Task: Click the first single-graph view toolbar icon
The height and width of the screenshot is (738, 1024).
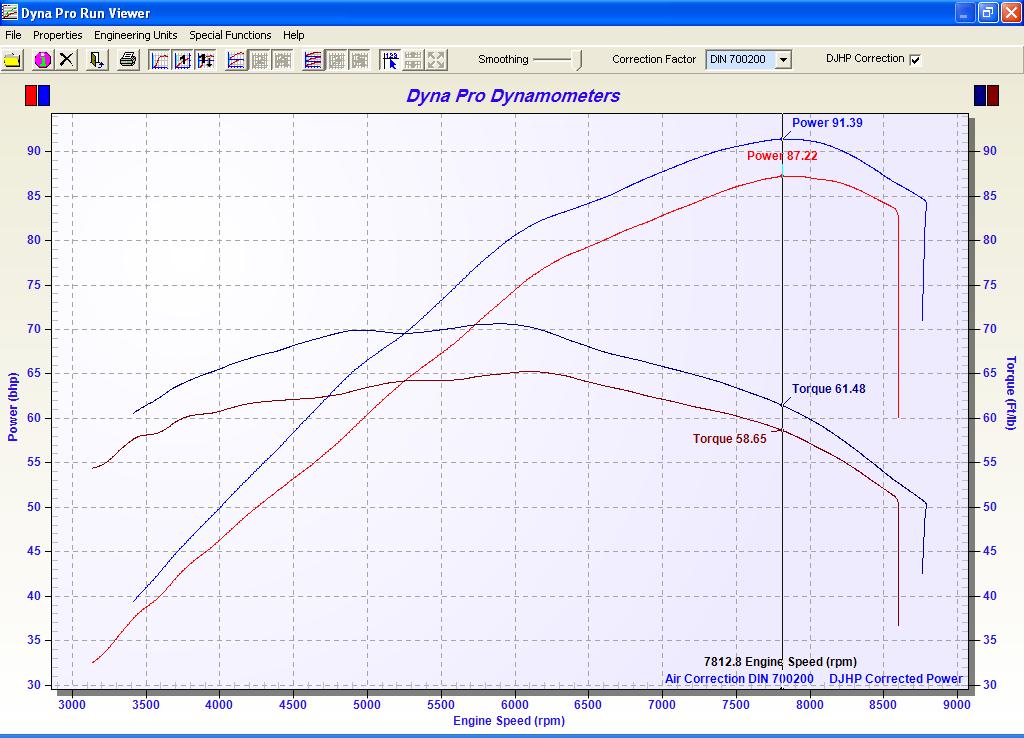Action: [x=160, y=60]
